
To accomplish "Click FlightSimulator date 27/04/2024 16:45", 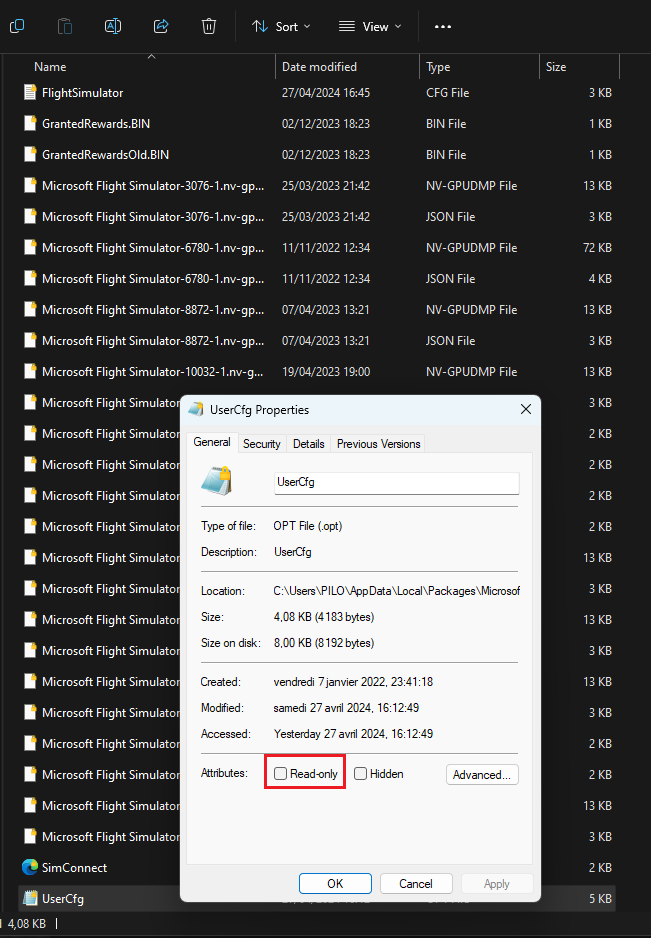I will [x=326, y=93].
